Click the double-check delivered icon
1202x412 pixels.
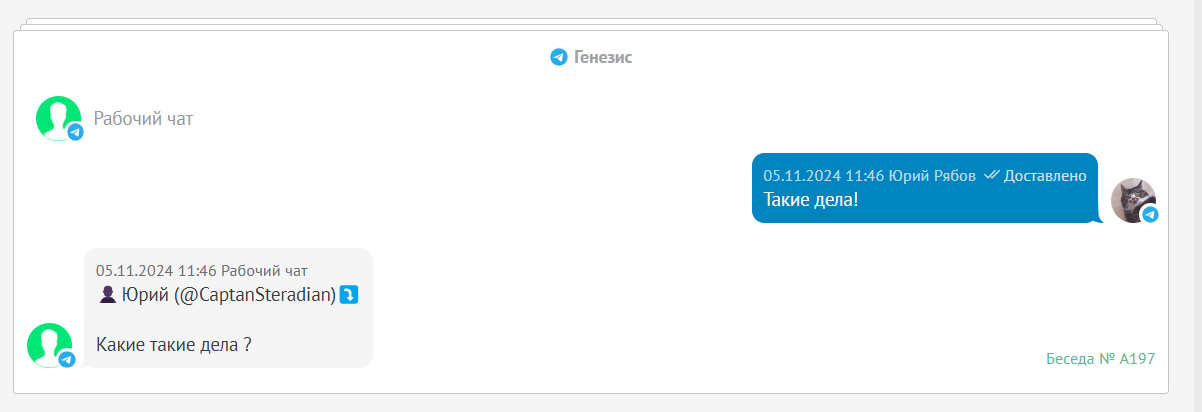[992, 175]
